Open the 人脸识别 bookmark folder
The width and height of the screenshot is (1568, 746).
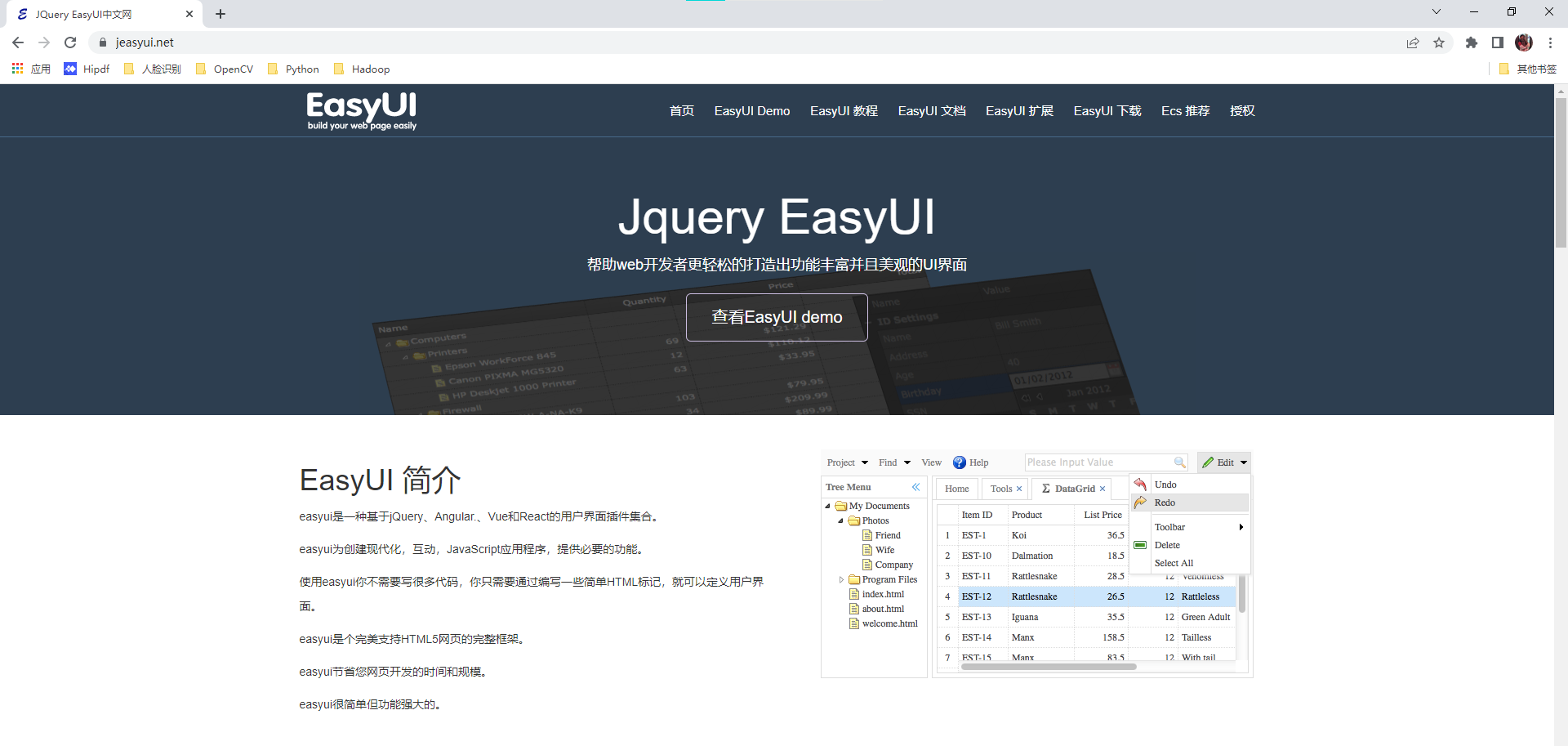pos(152,69)
